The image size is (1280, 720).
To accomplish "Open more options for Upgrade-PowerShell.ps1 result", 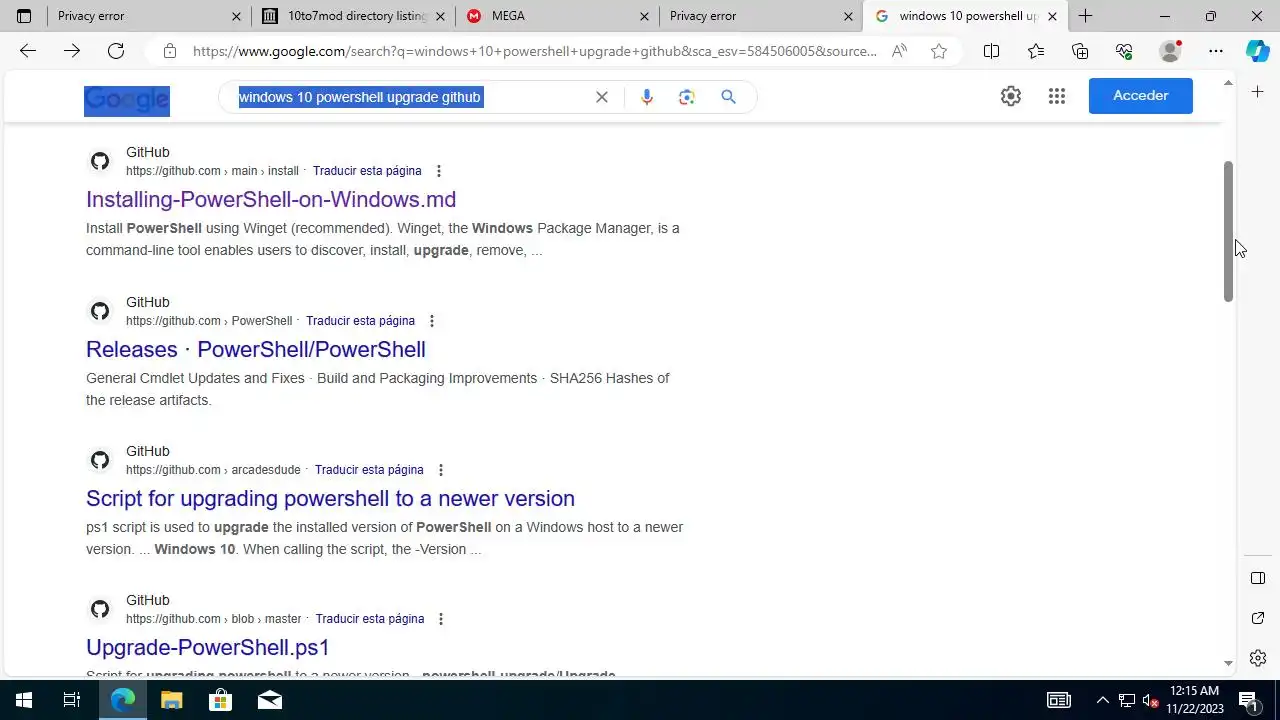I will (441, 619).
